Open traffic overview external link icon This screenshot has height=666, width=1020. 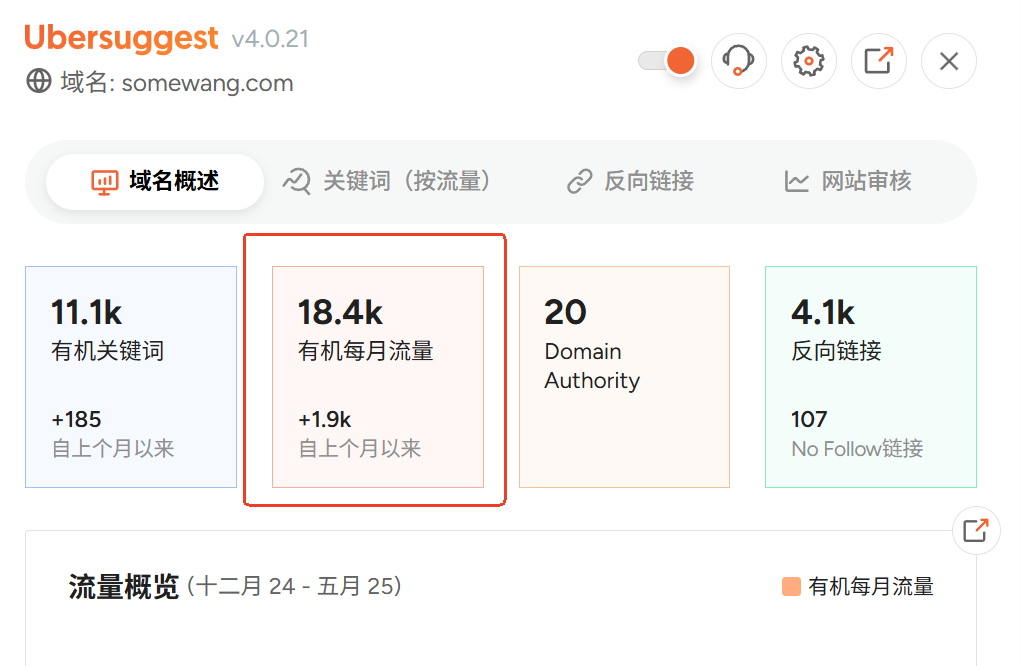point(976,530)
